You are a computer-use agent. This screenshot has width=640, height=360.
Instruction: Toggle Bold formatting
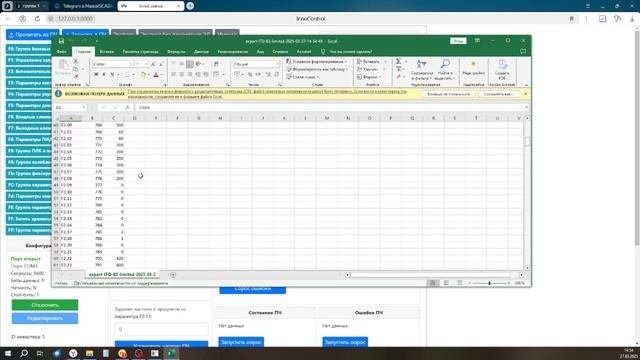(96, 75)
